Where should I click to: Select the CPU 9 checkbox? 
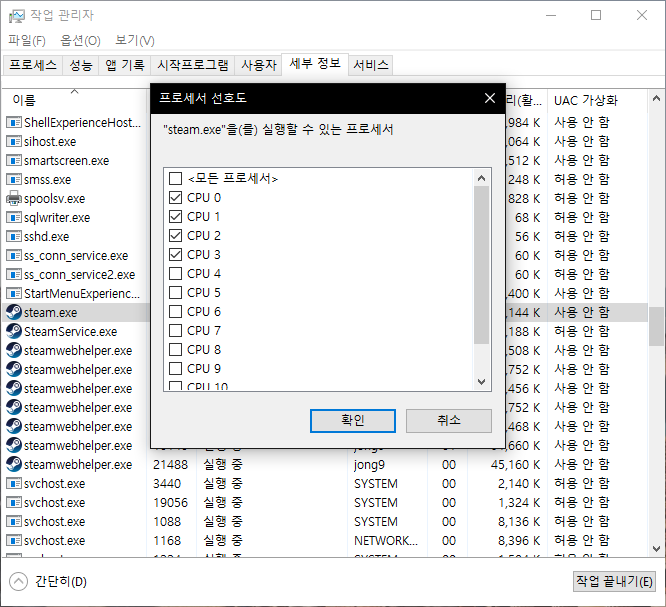click(x=175, y=368)
